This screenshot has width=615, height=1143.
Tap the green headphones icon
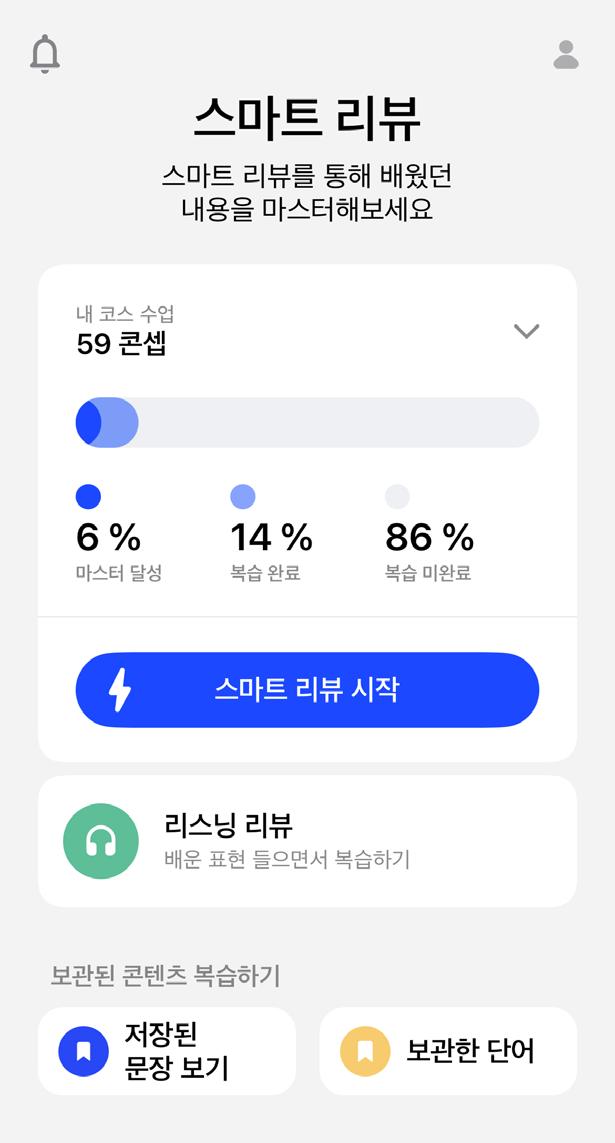[101, 841]
